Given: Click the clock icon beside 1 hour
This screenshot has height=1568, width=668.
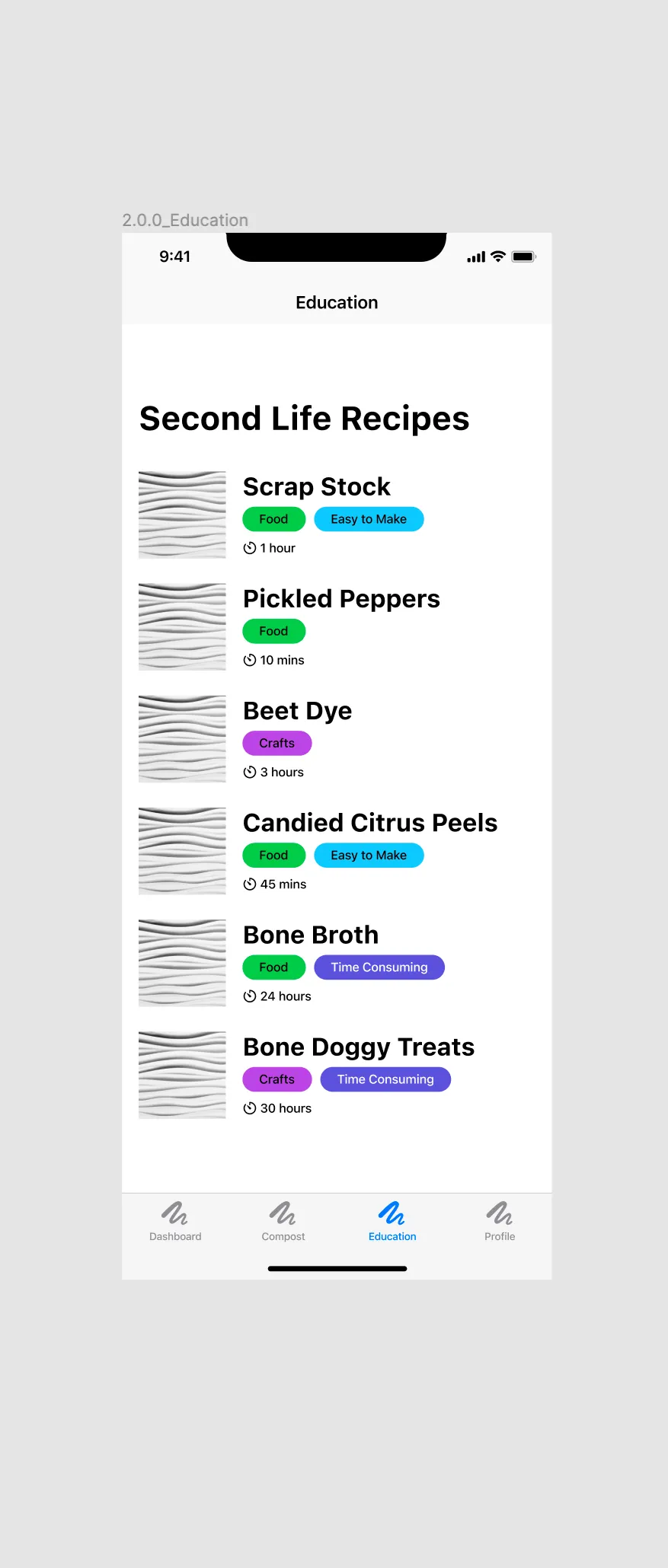Looking at the screenshot, I should pyautogui.click(x=250, y=548).
